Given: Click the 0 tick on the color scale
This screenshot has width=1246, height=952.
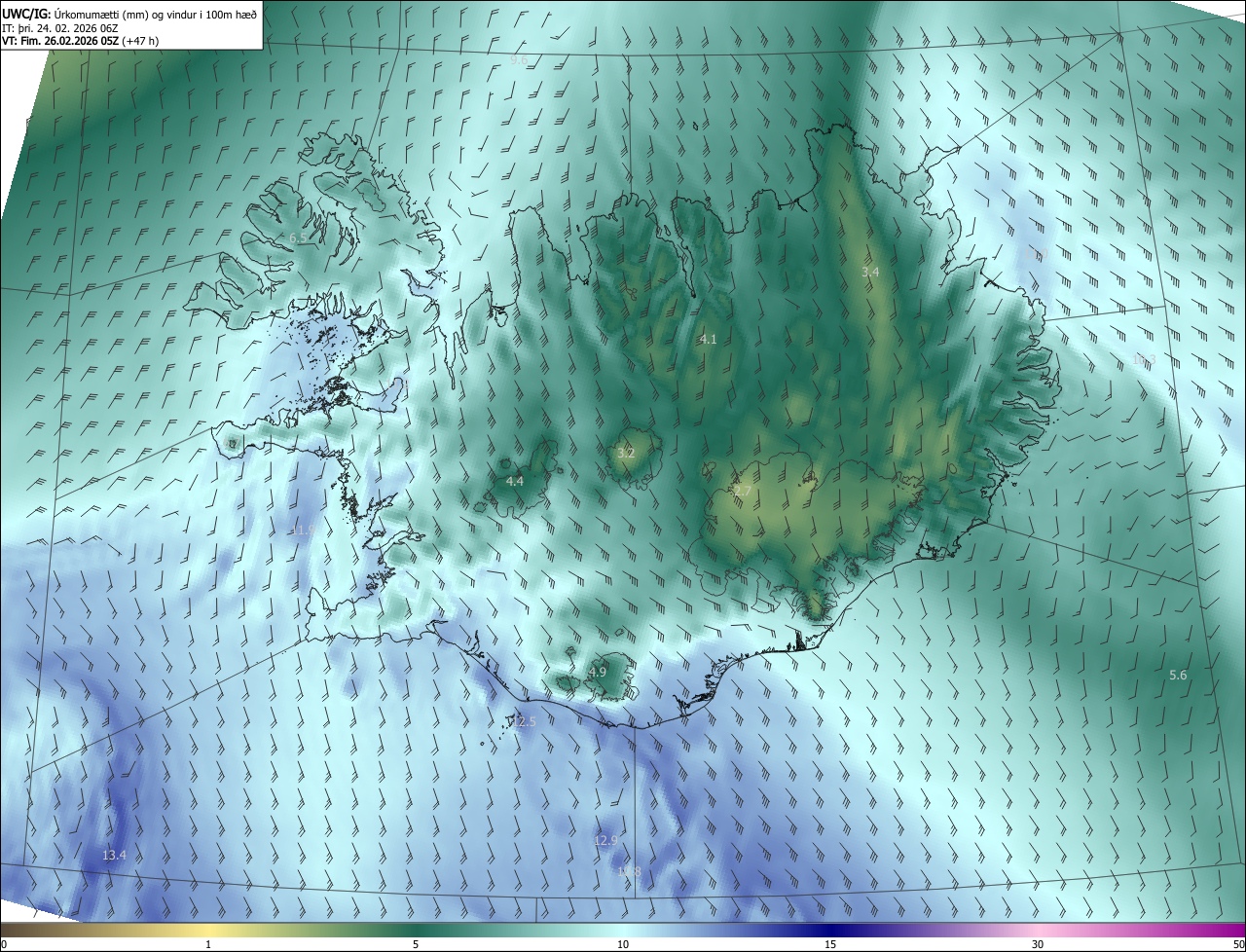Looking at the screenshot, I should [x=4, y=944].
